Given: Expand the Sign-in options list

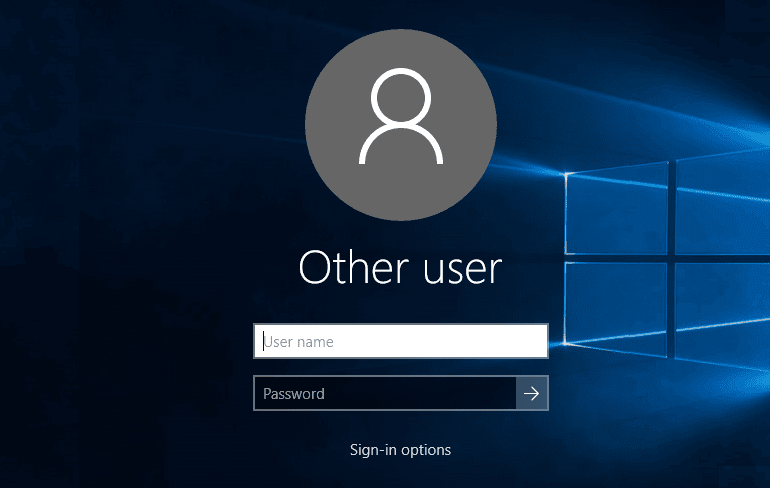Looking at the screenshot, I should pos(400,450).
